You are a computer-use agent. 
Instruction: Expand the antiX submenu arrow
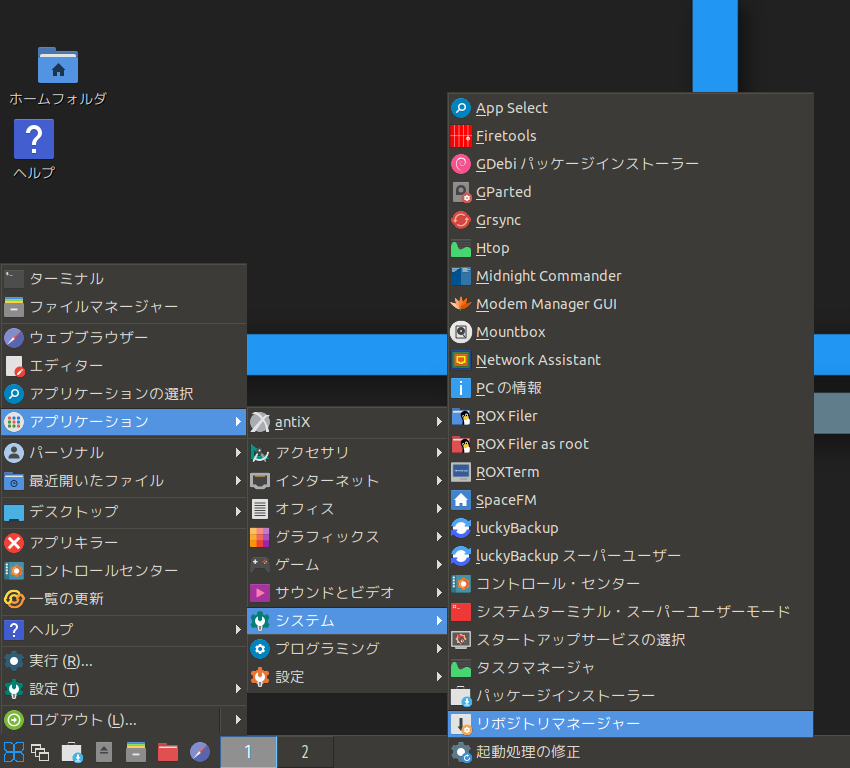click(439, 422)
